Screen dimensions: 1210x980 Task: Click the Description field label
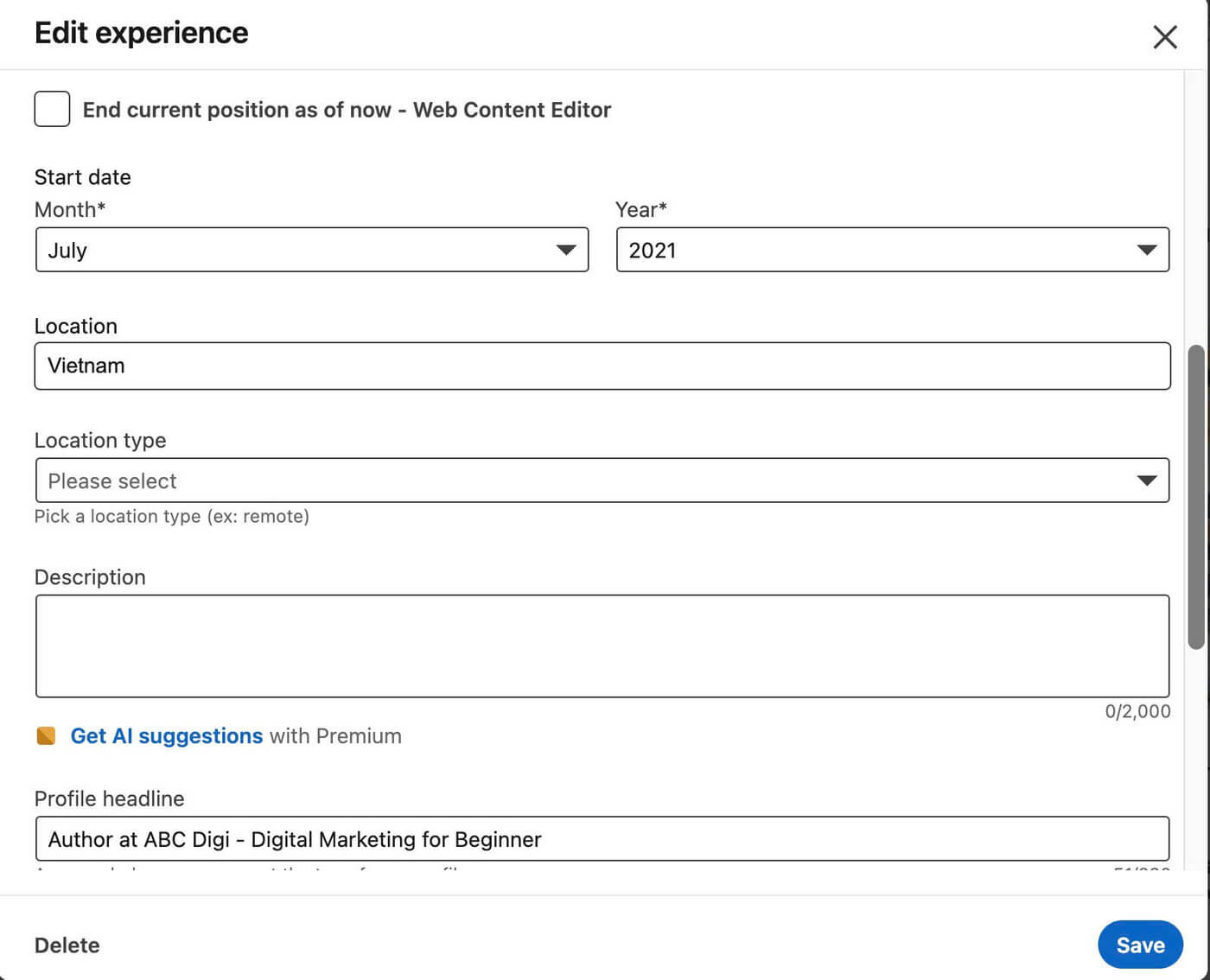click(90, 577)
